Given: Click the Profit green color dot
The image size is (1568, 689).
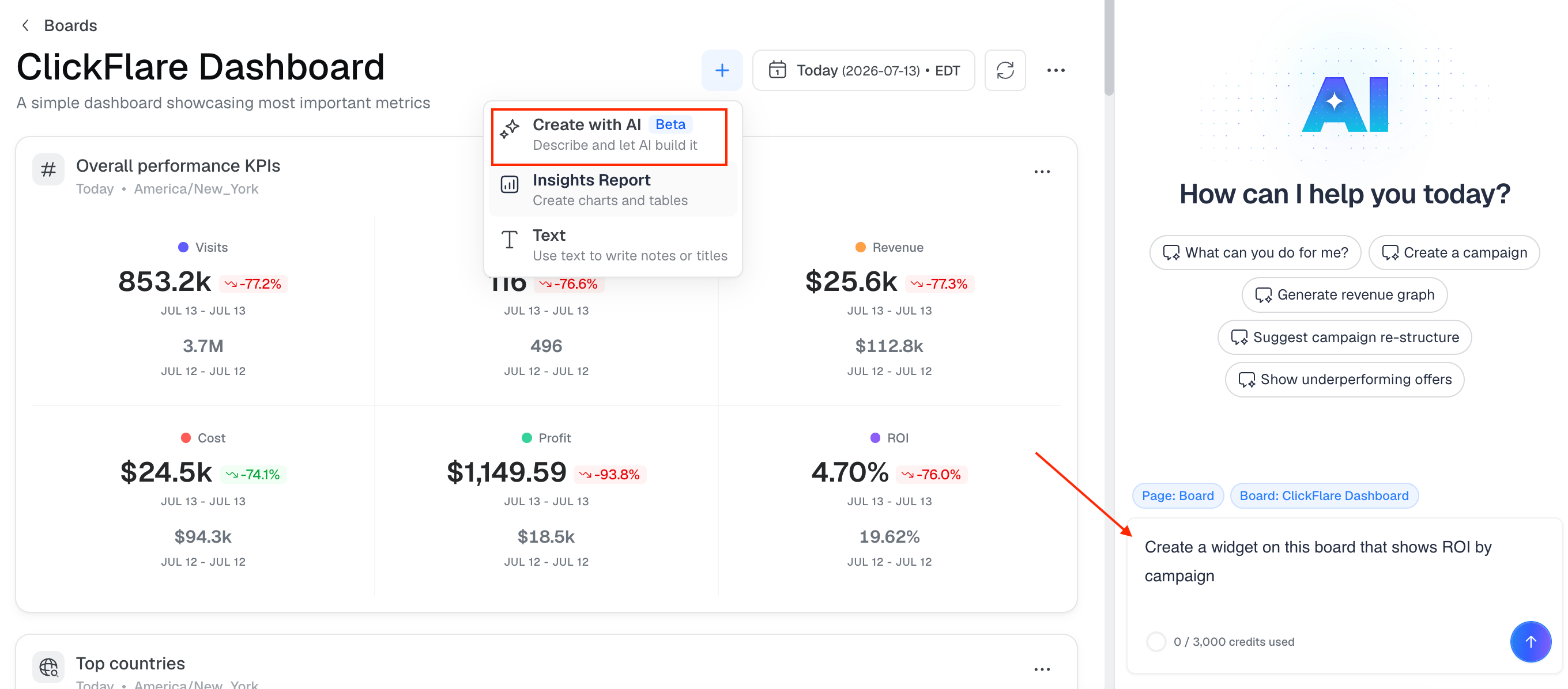Looking at the screenshot, I should click(526, 438).
